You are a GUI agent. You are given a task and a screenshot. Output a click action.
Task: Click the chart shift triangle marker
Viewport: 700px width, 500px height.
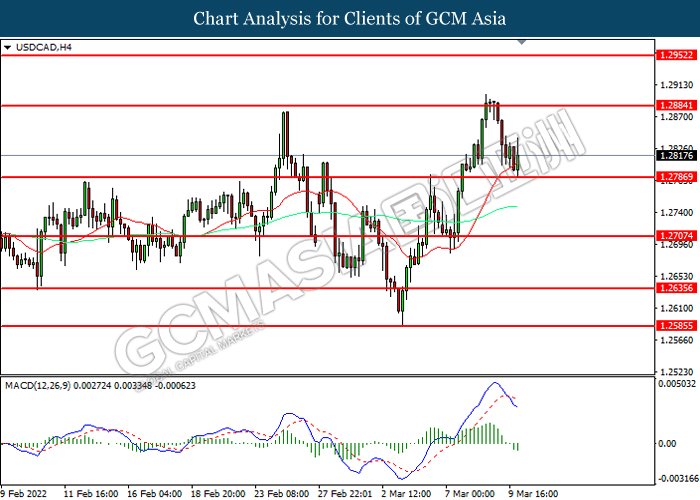point(521,42)
